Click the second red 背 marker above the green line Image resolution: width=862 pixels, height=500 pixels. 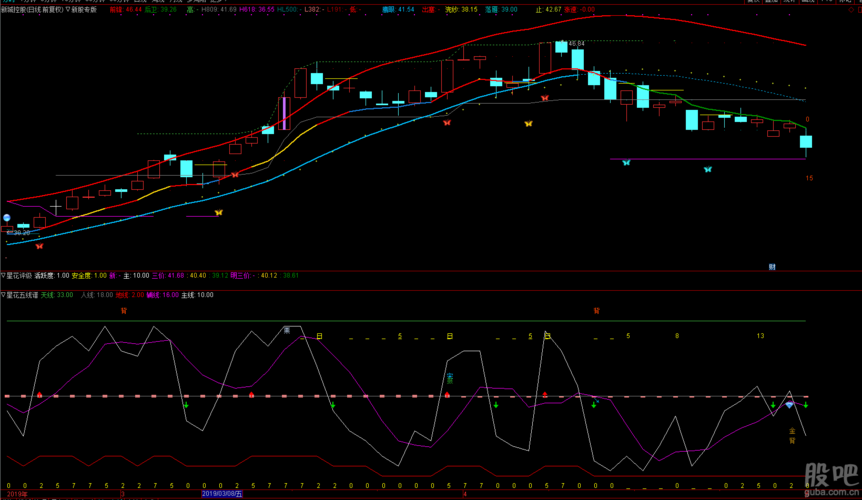[596, 311]
